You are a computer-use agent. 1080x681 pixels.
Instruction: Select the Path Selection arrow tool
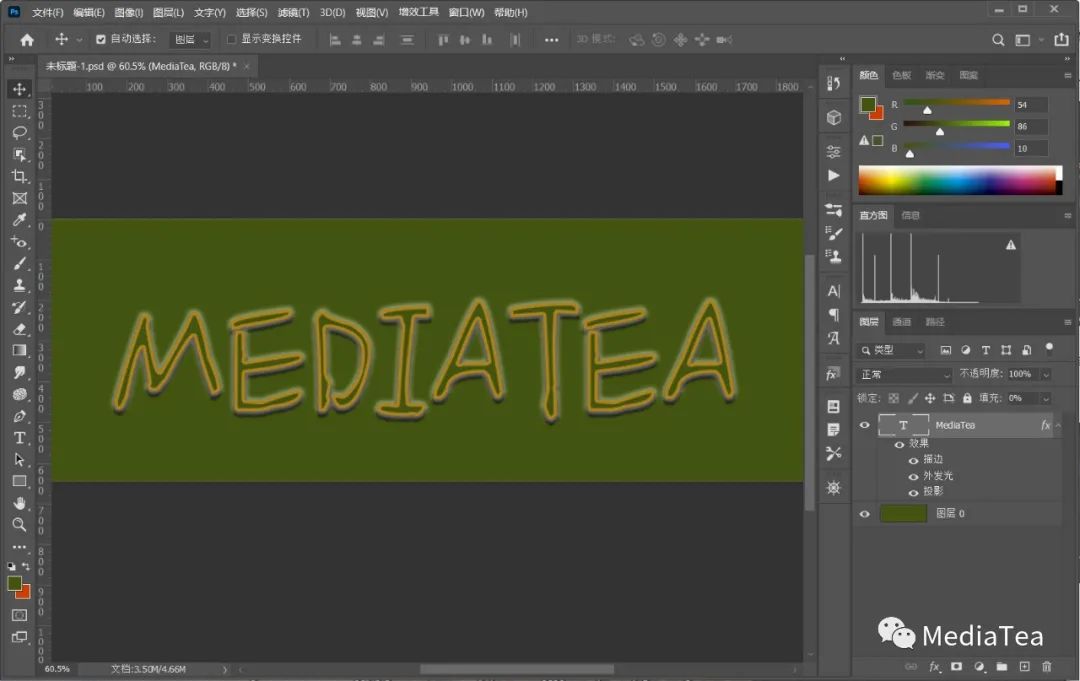(19, 459)
